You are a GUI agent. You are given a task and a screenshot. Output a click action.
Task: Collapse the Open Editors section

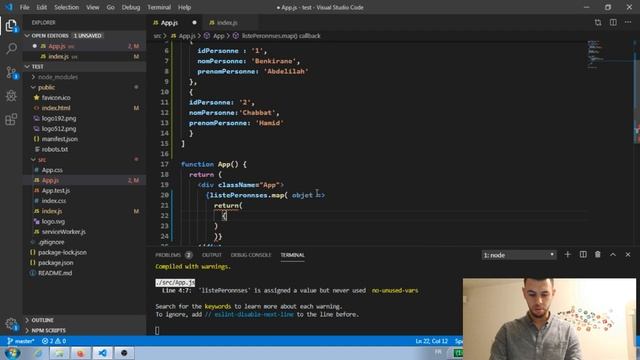[x=85, y=36]
